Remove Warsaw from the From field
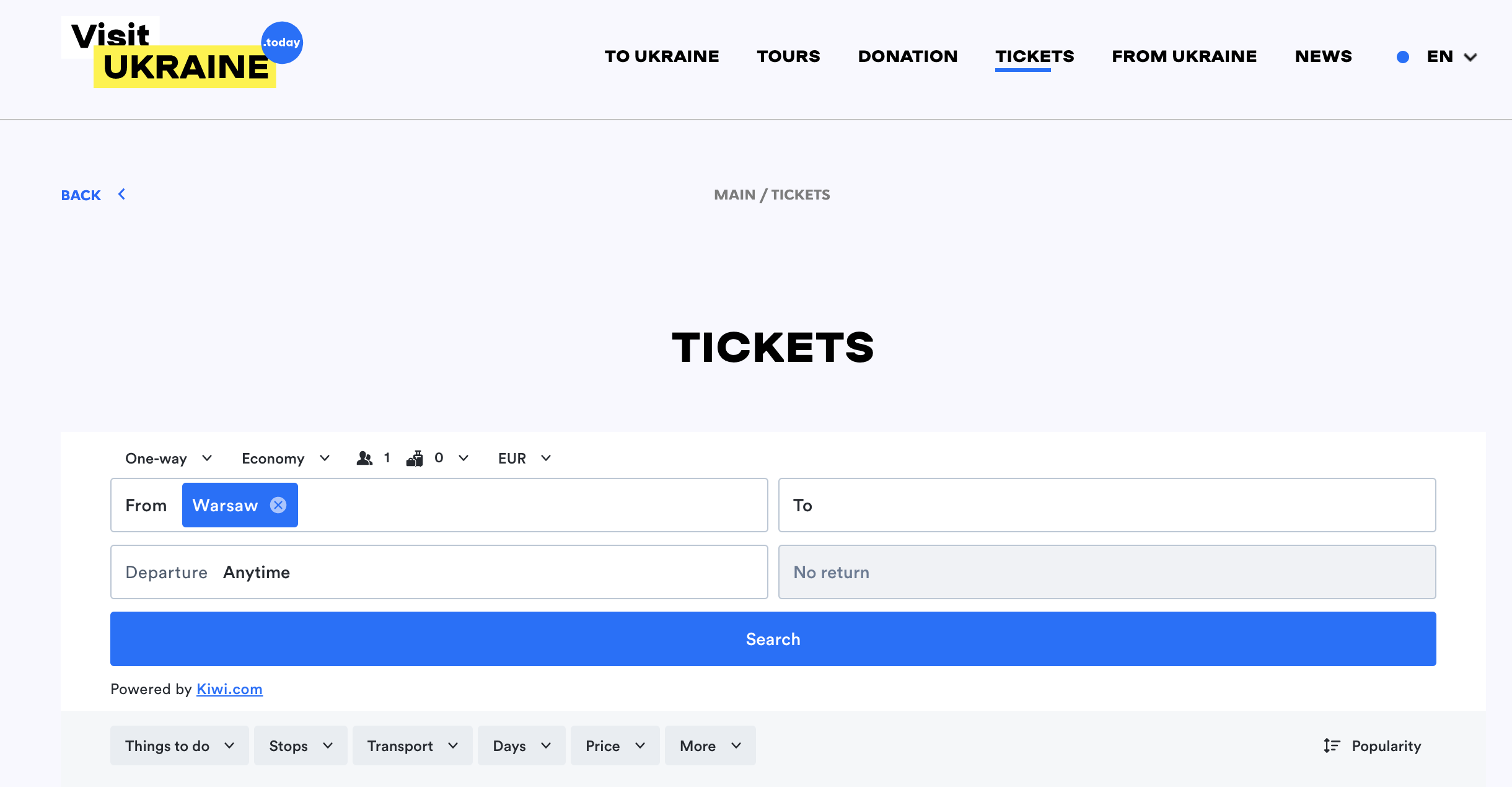 (278, 505)
